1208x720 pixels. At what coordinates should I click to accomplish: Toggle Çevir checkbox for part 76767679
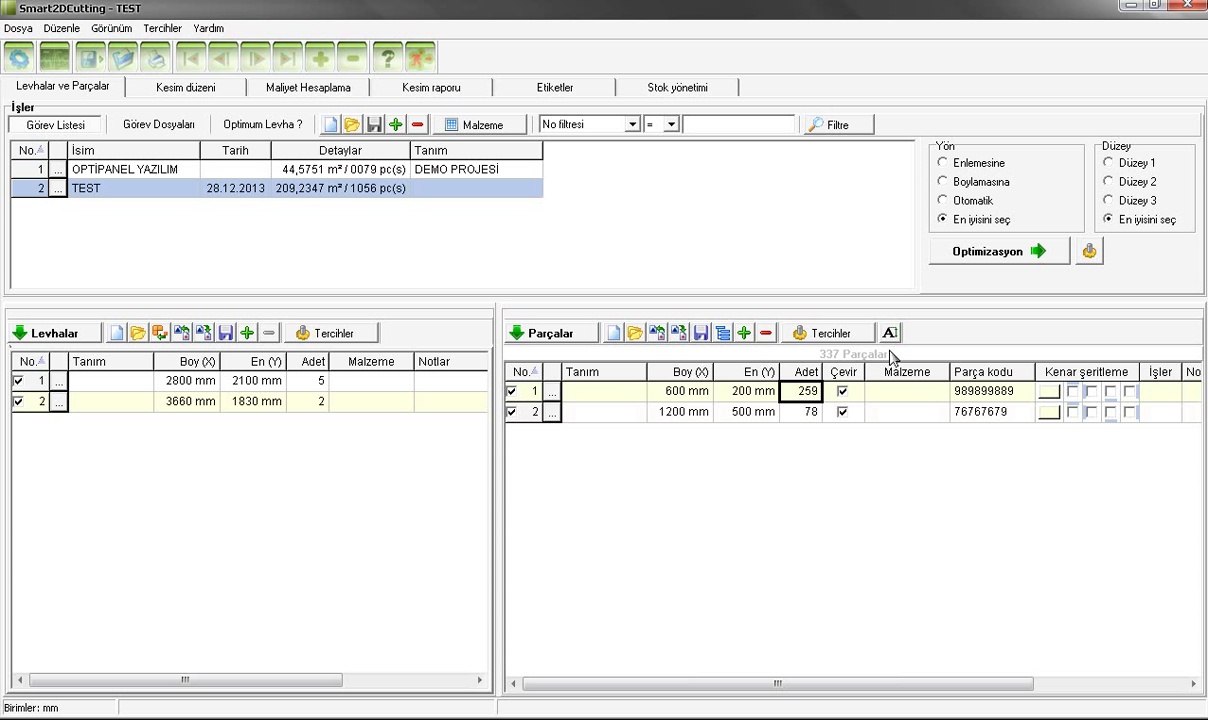tap(842, 411)
